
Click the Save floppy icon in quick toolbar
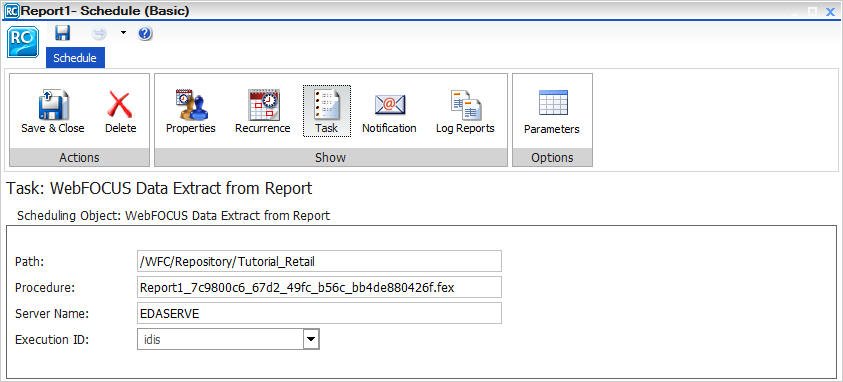point(63,33)
